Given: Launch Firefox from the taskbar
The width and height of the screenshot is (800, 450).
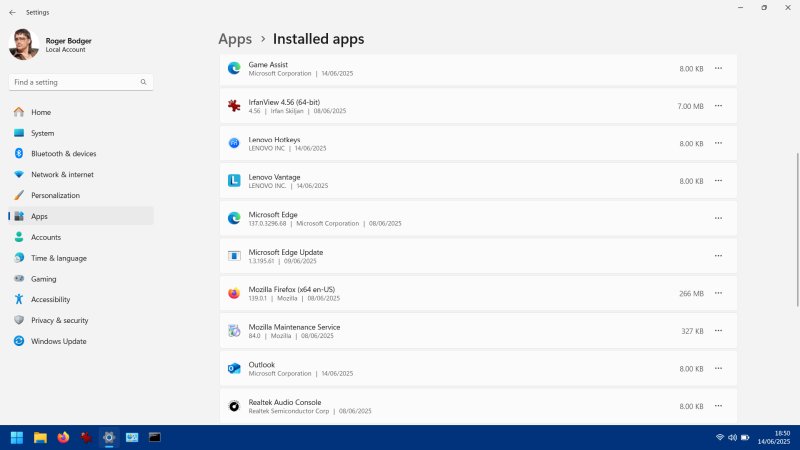Looking at the screenshot, I should pos(63,437).
